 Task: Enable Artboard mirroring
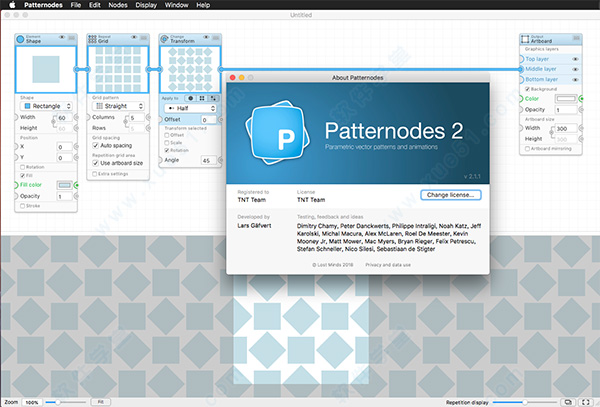tap(527, 148)
